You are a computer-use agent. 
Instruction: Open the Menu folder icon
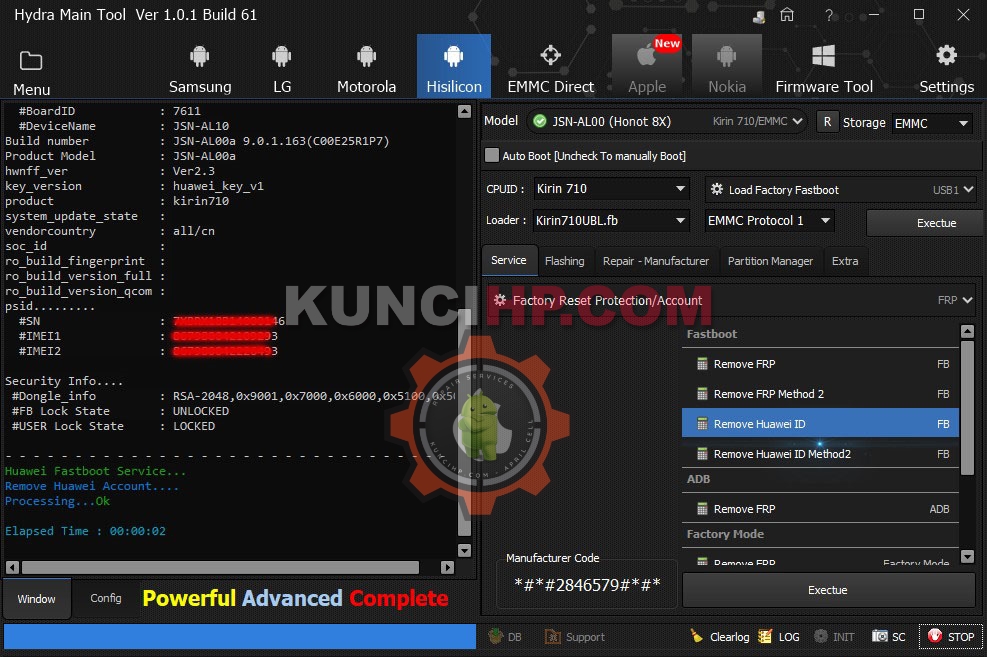31,62
